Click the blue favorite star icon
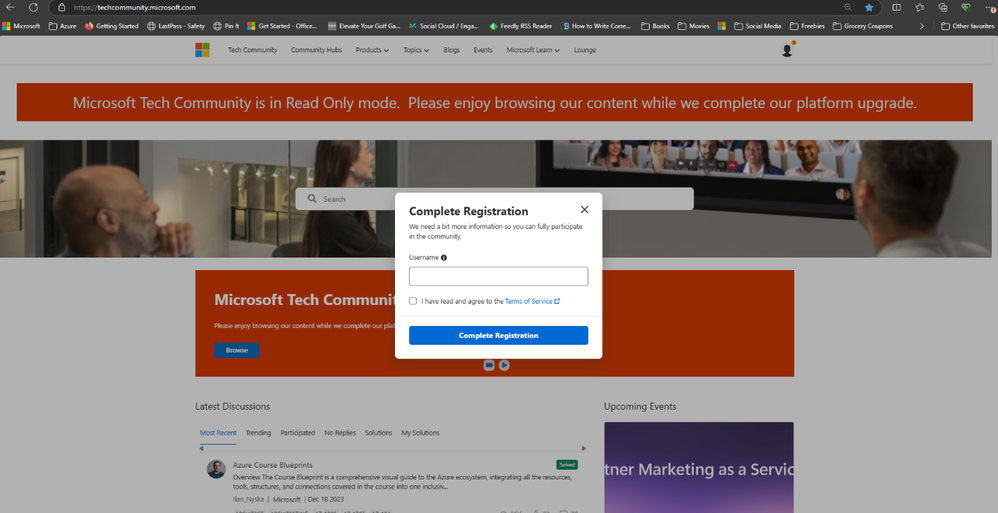 [869, 8]
